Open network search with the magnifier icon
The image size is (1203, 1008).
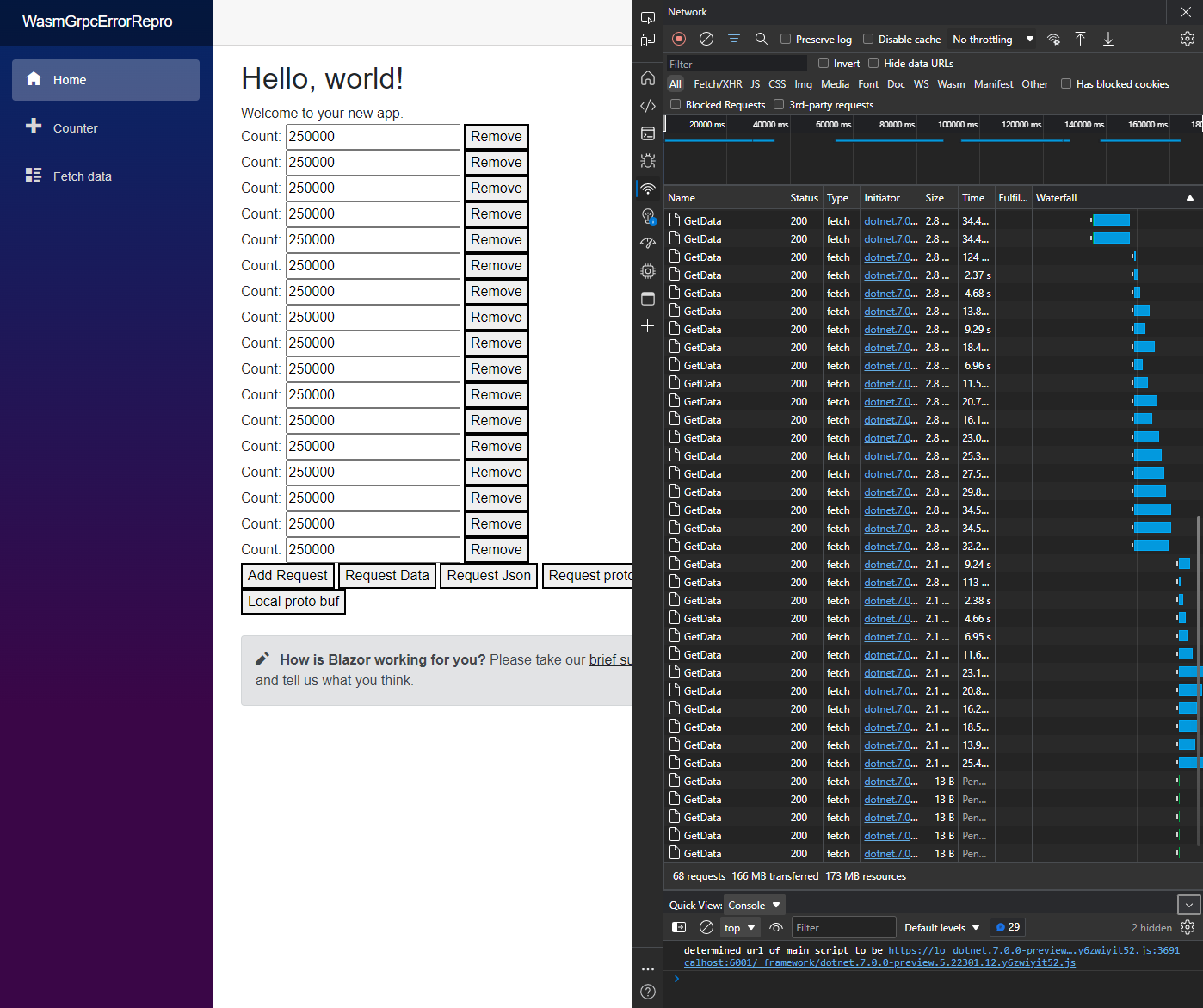761,39
